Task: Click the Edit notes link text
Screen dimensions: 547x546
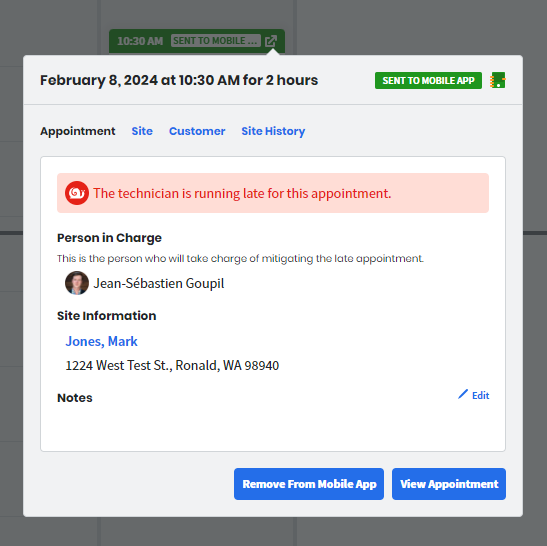Action: click(x=481, y=395)
